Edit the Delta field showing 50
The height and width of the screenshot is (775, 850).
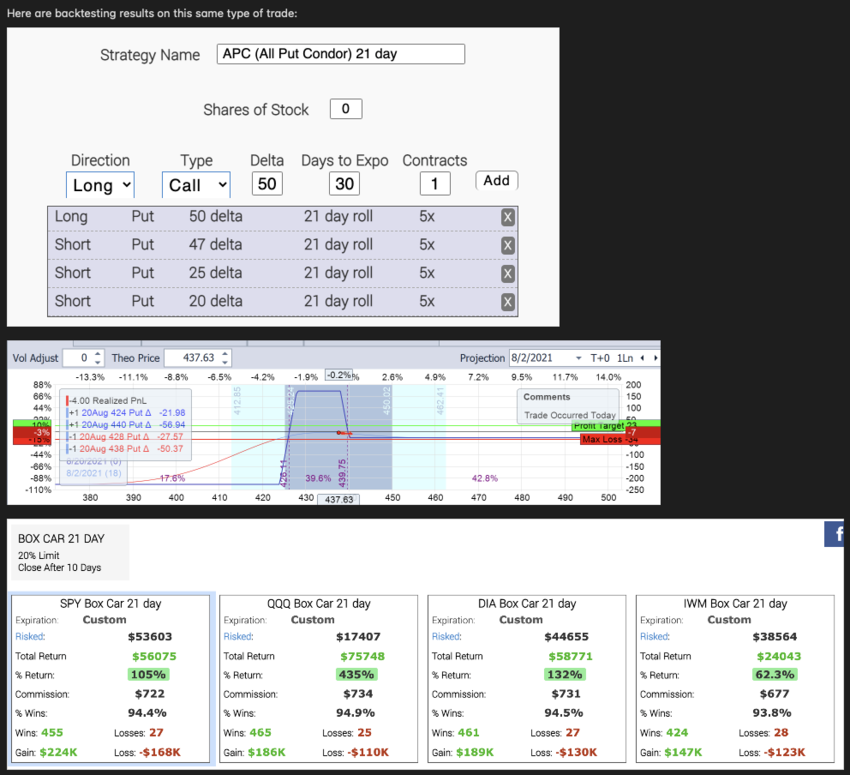point(267,184)
